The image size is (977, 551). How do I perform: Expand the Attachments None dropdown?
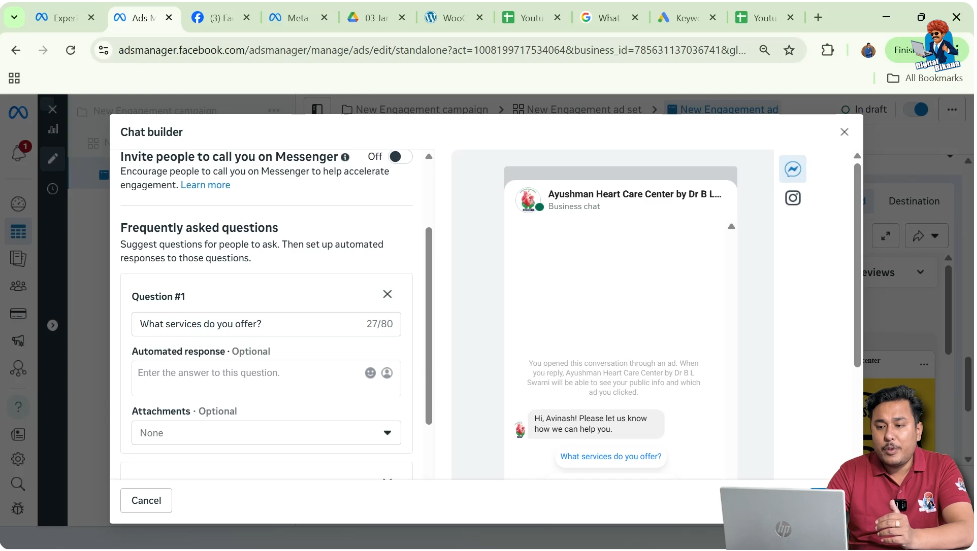(x=266, y=433)
